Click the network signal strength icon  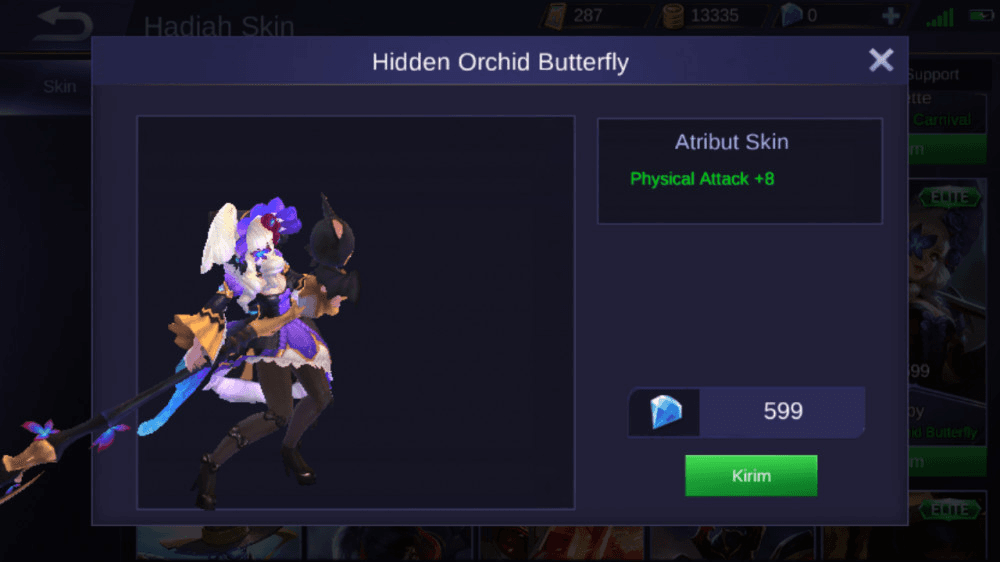click(940, 17)
